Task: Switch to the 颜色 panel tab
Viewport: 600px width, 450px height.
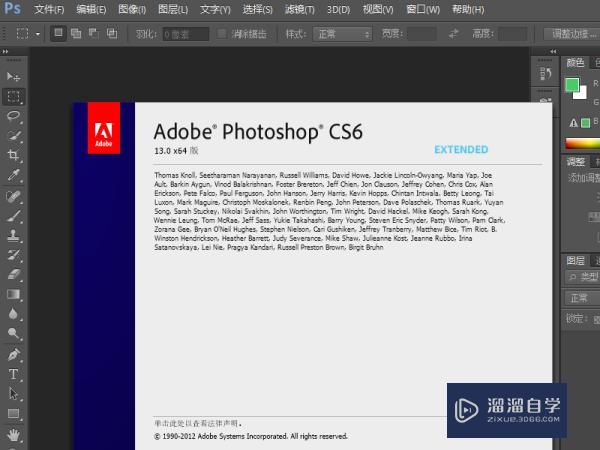Action: tap(576, 62)
